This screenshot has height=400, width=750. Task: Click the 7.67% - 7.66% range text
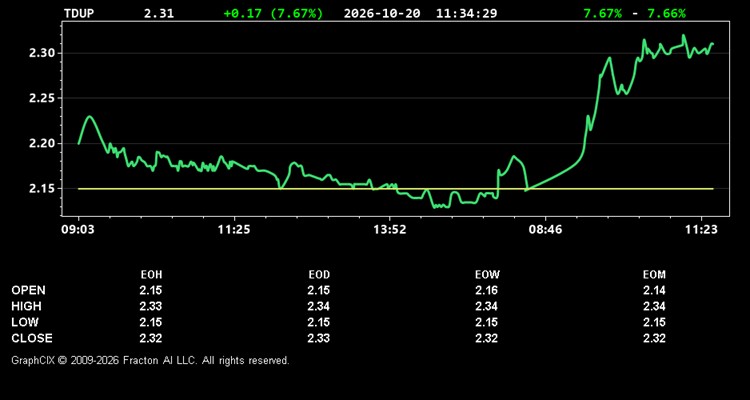(x=634, y=13)
